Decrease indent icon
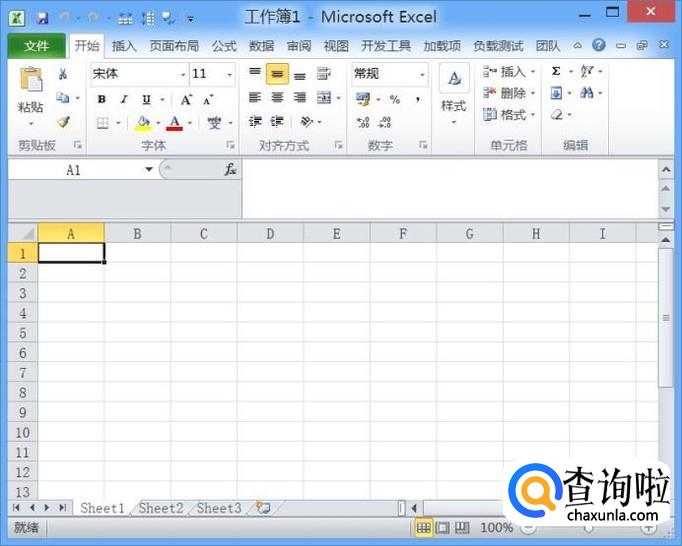The height and width of the screenshot is (546, 682). pyautogui.click(x=255, y=121)
